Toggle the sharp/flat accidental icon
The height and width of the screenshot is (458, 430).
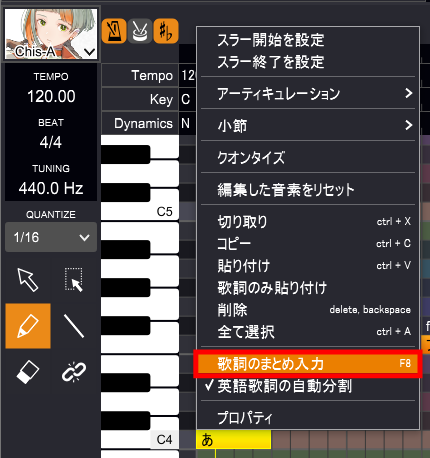166,31
